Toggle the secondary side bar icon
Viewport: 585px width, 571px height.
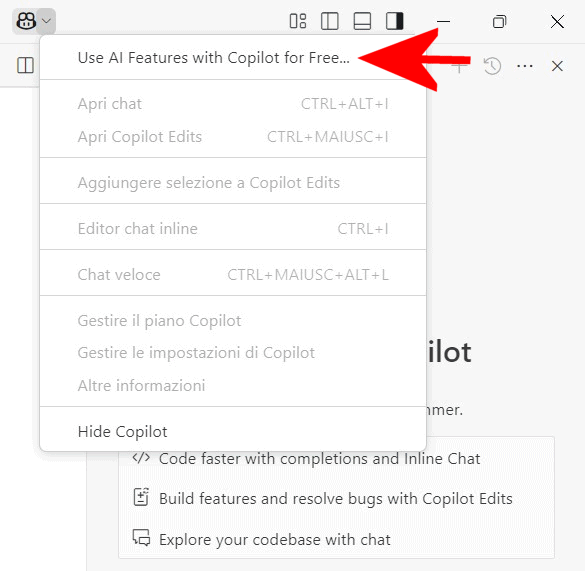395,21
